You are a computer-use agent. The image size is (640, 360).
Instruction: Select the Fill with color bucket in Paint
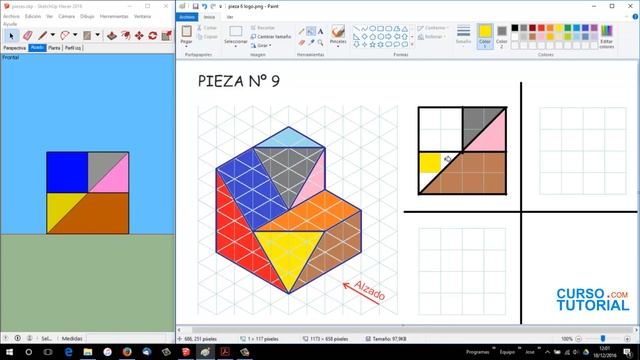pyautogui.click(x=311, y=31)
